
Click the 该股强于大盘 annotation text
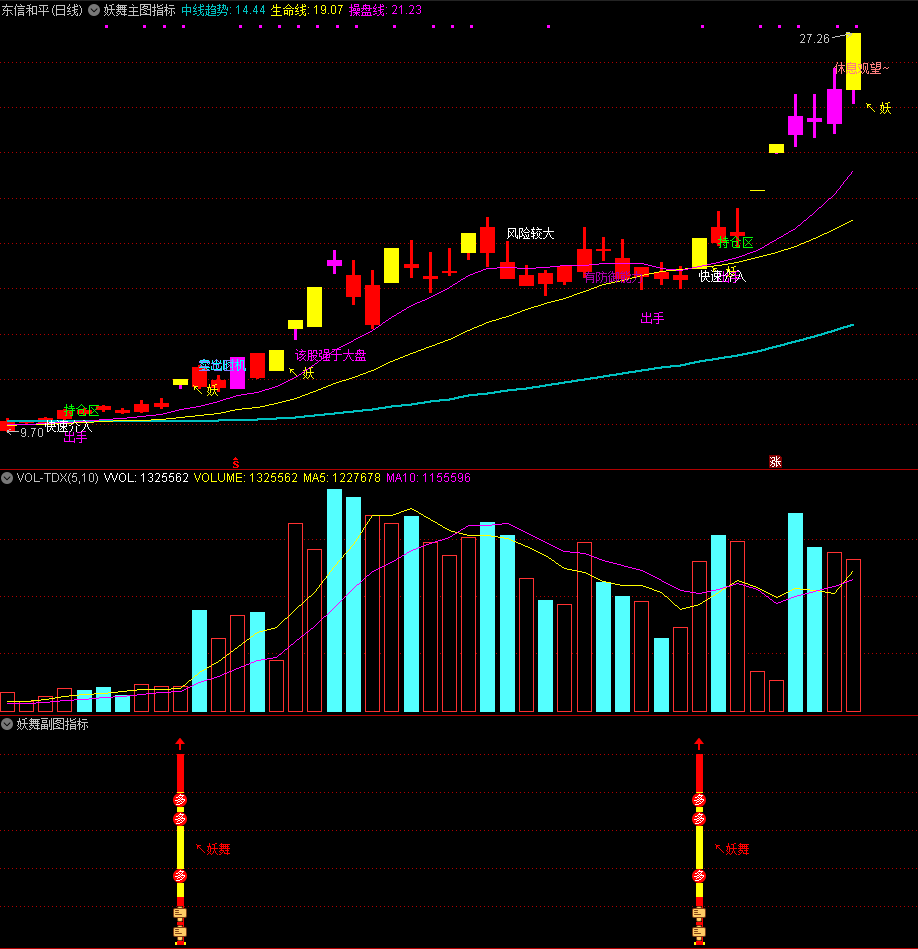tap(330, 355)
